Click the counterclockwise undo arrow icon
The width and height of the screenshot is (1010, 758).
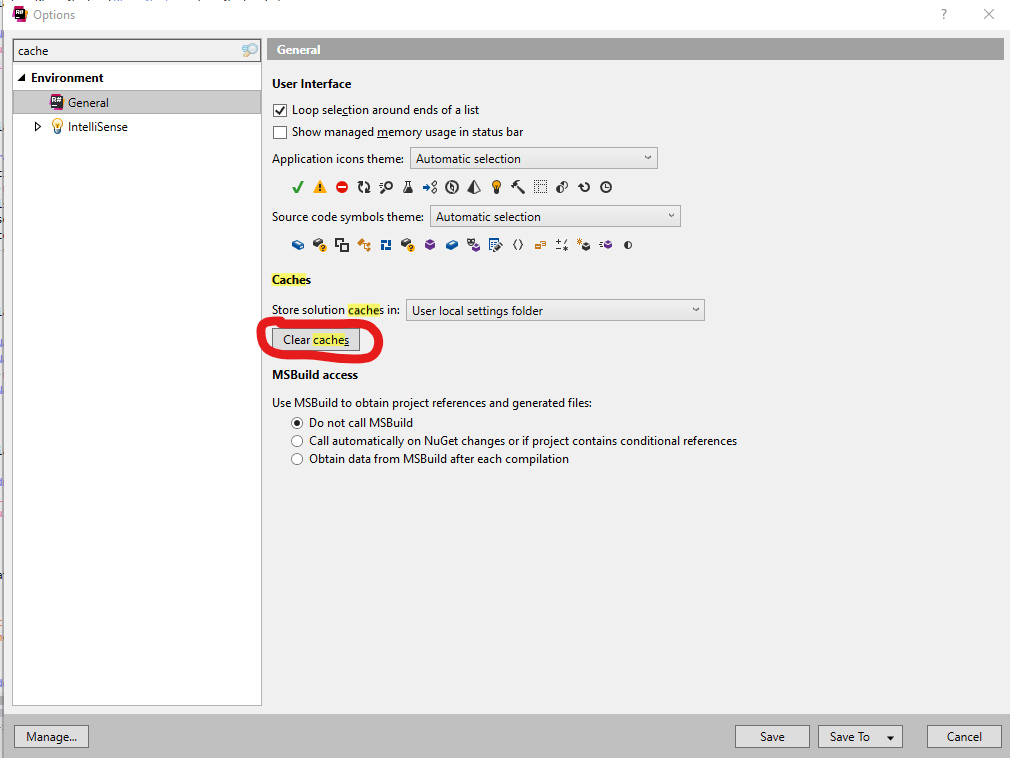click(584, 187)
